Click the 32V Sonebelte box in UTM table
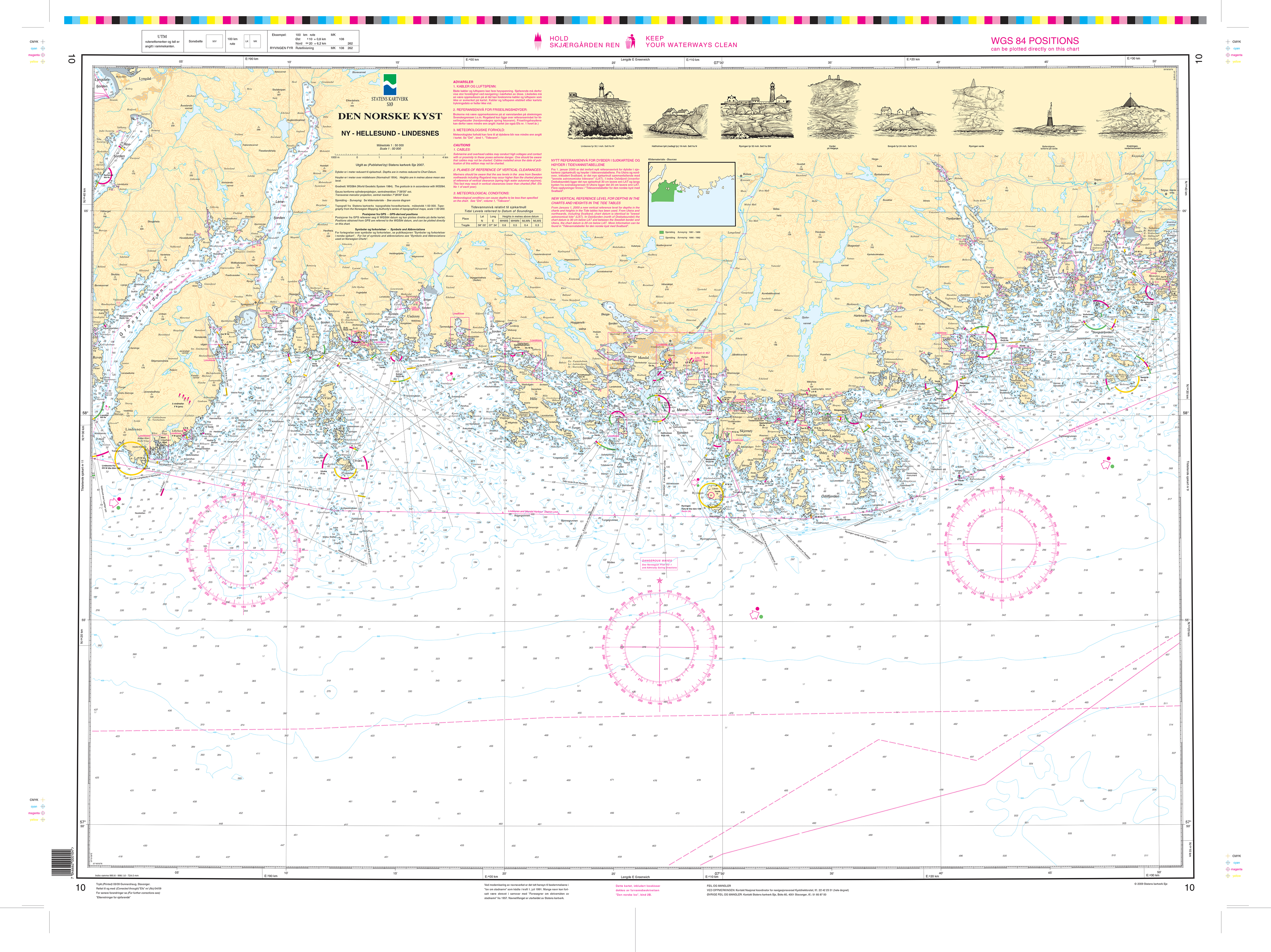Image resolution: width=1271 pixels, height=952 pixels. click(x=214, y=41)
